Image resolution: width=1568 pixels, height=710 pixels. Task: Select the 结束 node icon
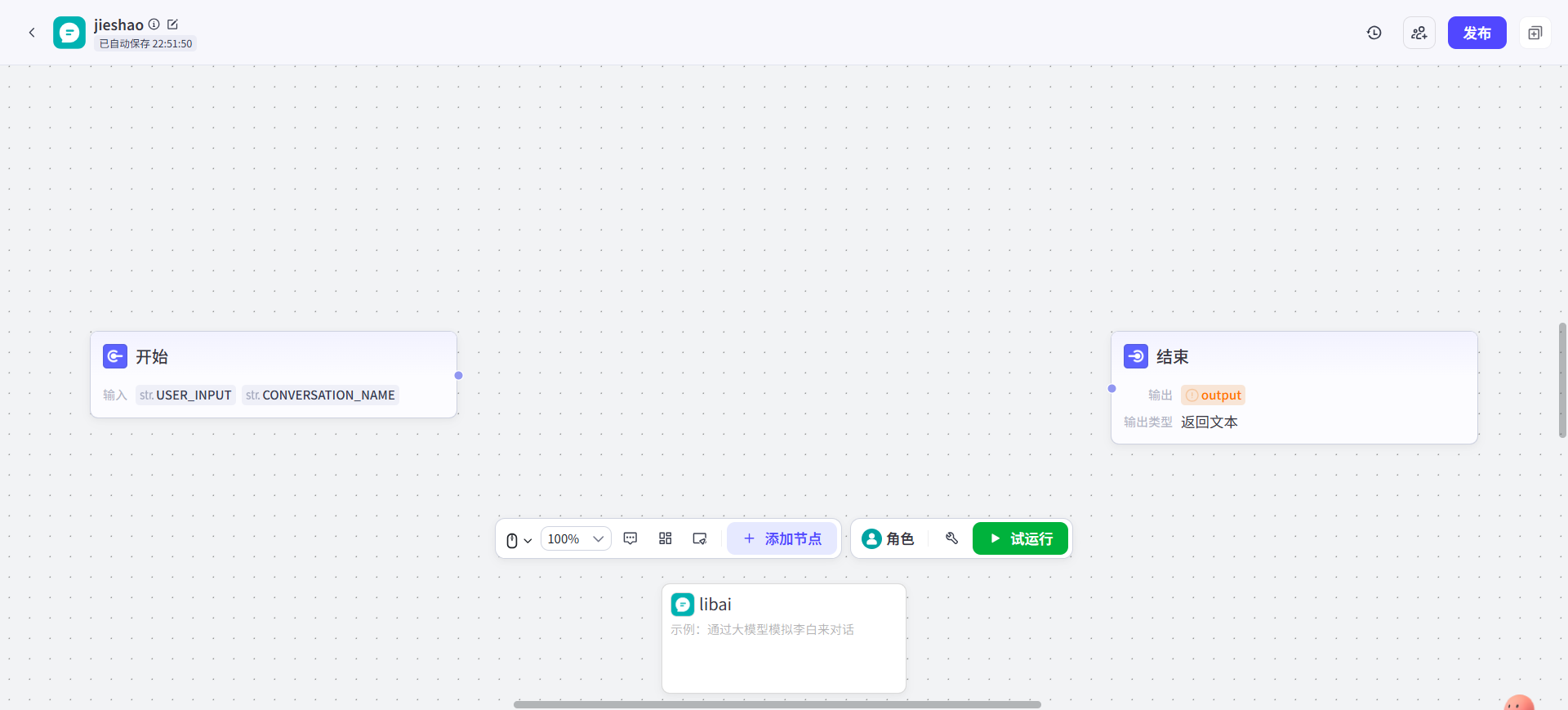coord(1136,356)
